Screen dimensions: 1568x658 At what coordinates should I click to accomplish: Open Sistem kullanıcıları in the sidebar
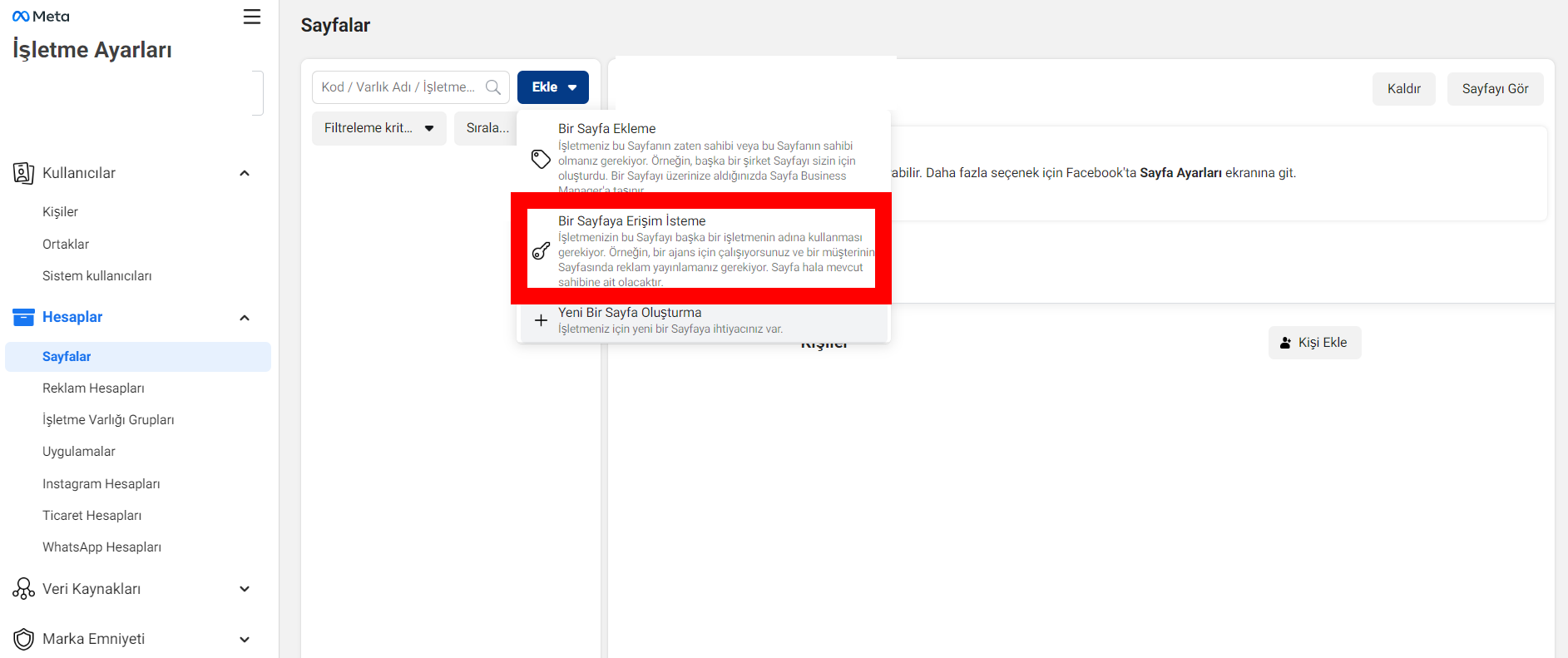97,276
